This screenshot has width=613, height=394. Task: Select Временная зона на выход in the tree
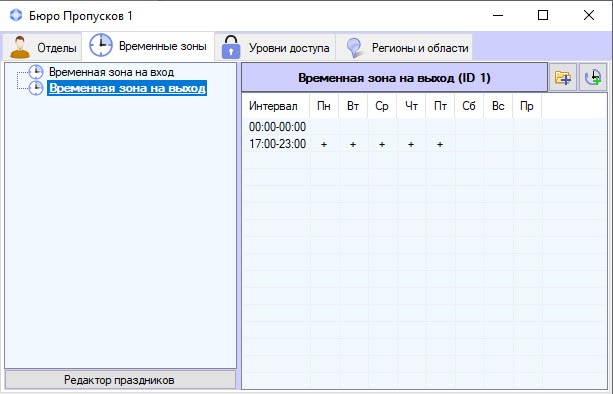(127, 88)
